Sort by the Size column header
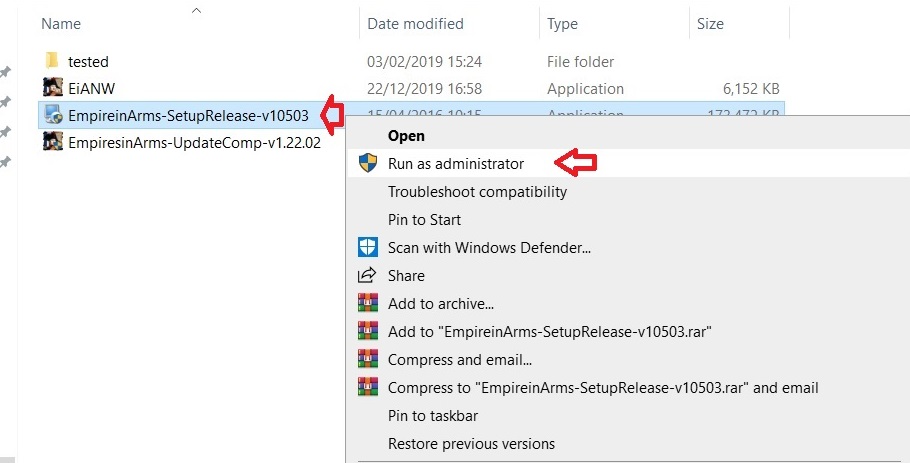Screen dimensions: 910x463 pyautogui.click(x=710, y=24)
